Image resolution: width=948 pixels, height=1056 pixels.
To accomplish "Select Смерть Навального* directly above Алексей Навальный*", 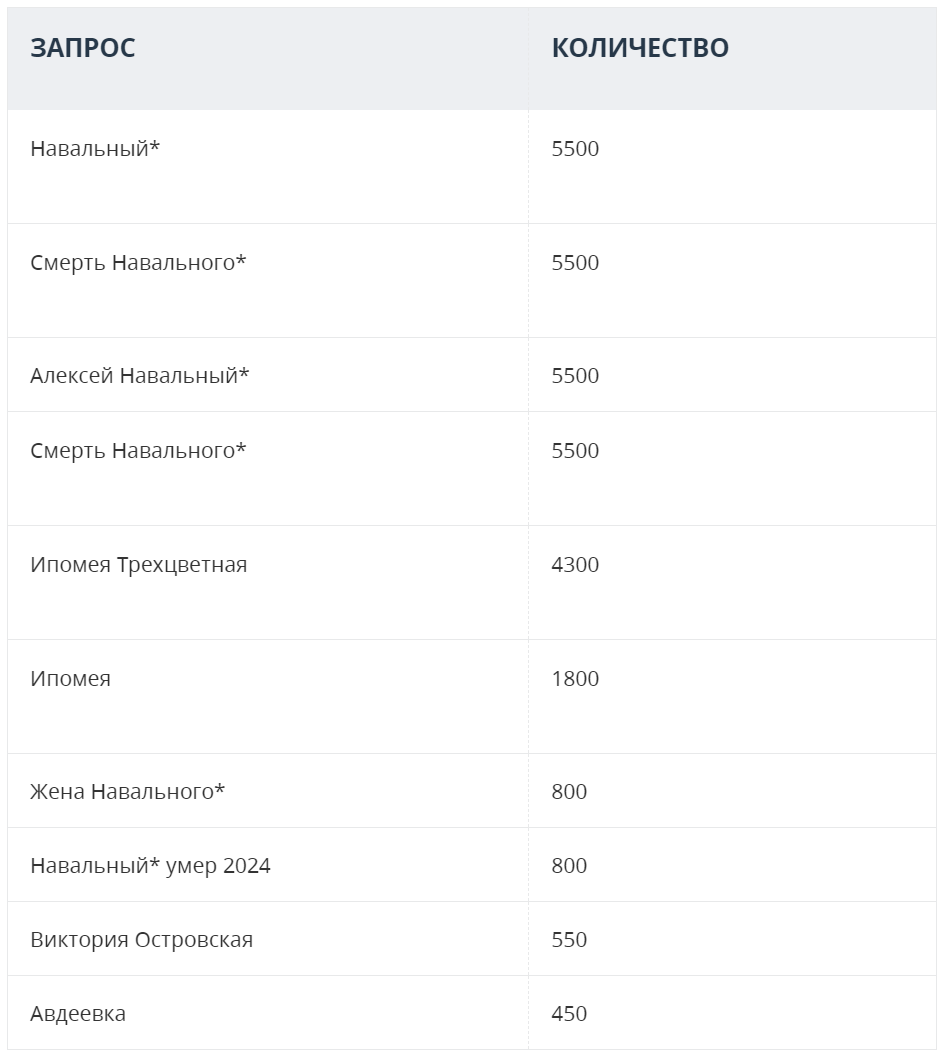I will pyautogui.click(x=138, y=263).
